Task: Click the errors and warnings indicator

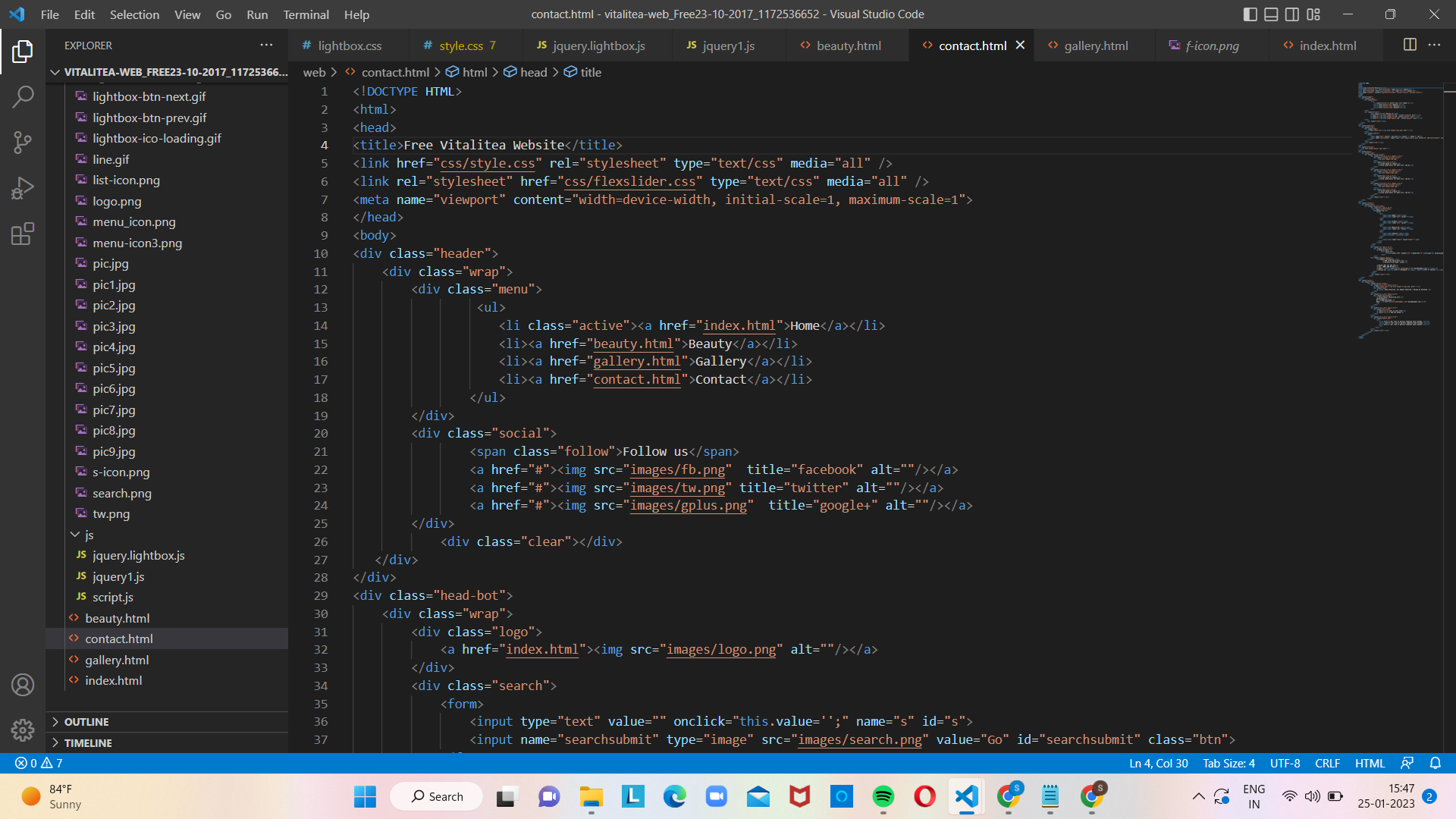Action: (36, 763)
